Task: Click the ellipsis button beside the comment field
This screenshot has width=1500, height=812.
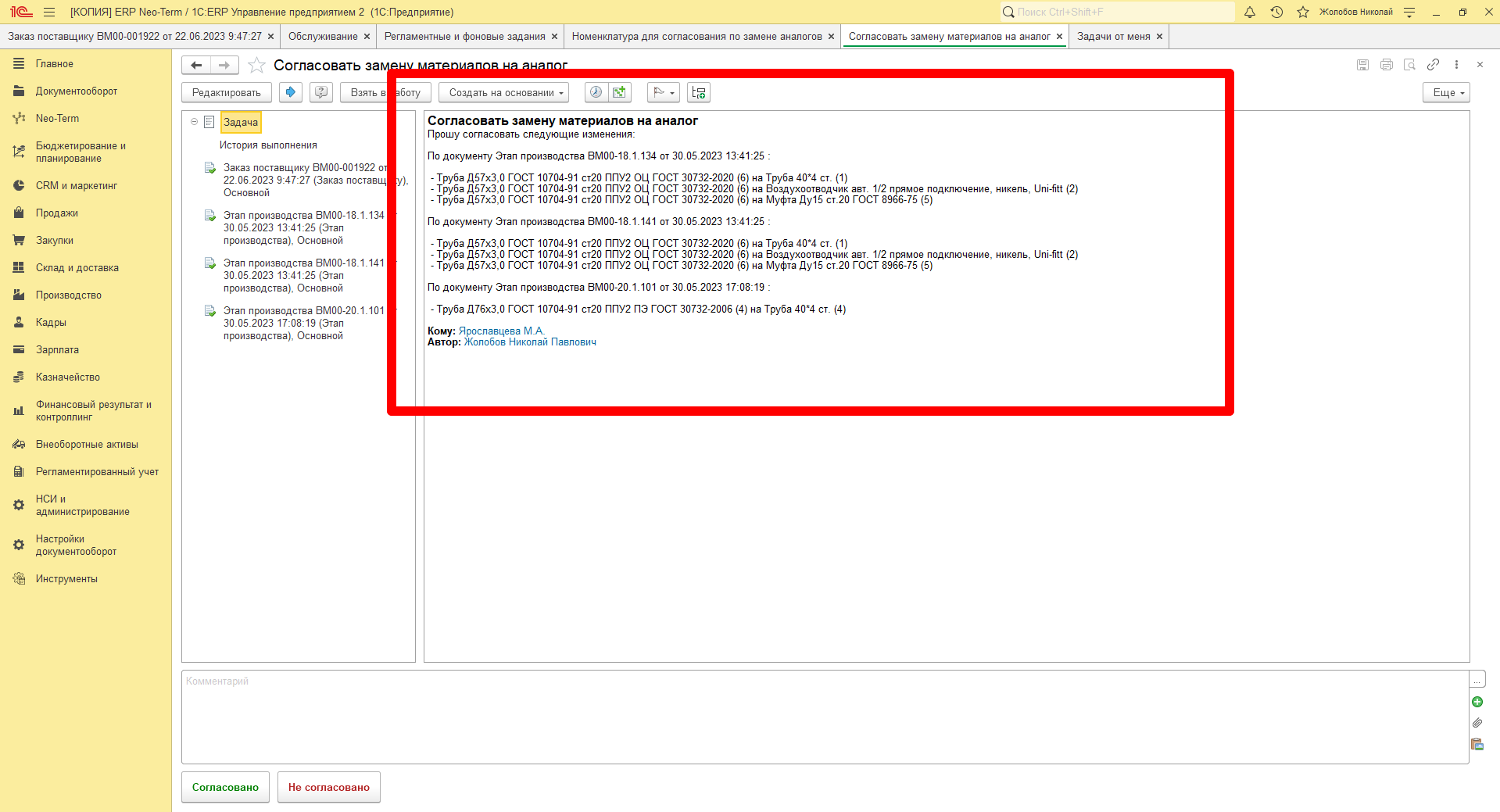Action: [1477, 679]
